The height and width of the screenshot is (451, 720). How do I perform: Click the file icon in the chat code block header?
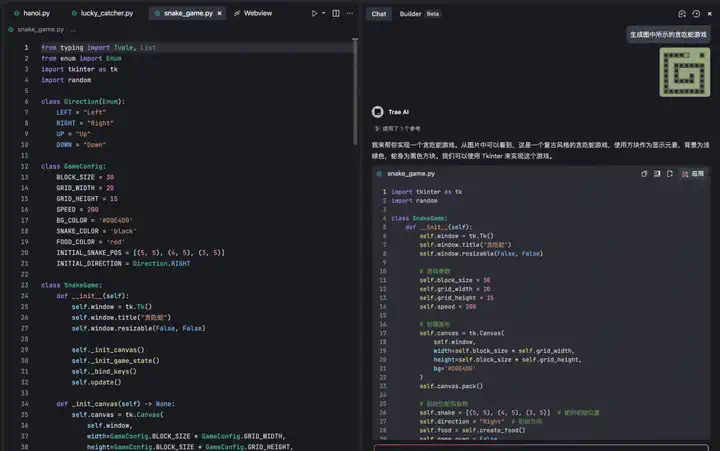coord(379,174)
